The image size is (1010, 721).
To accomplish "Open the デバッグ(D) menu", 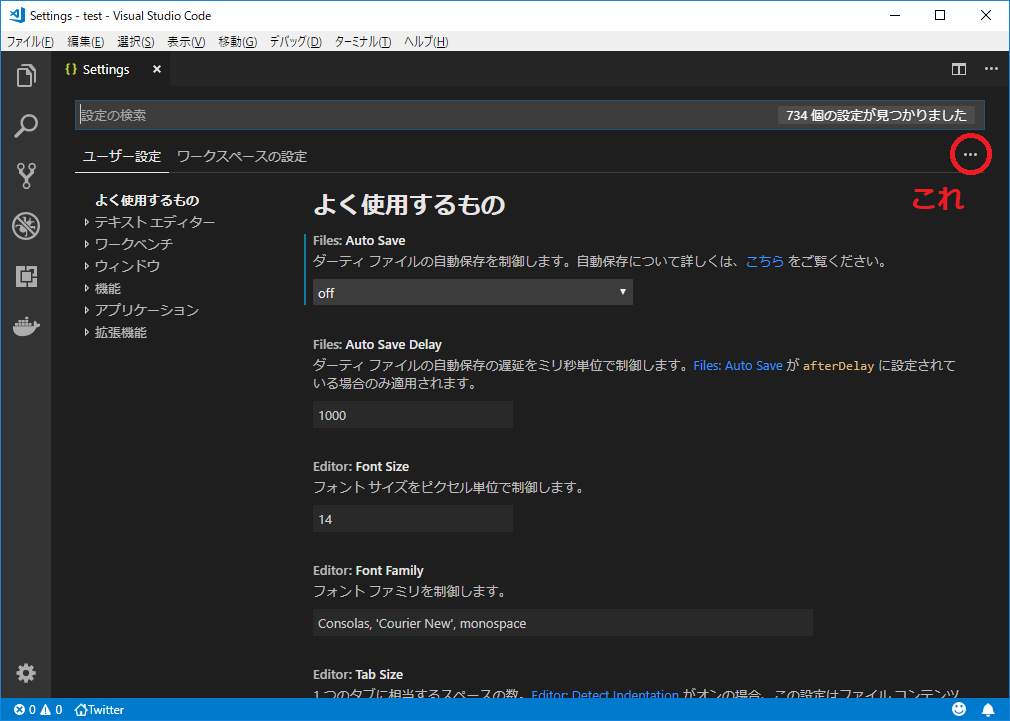I will (x=295, y=42).
